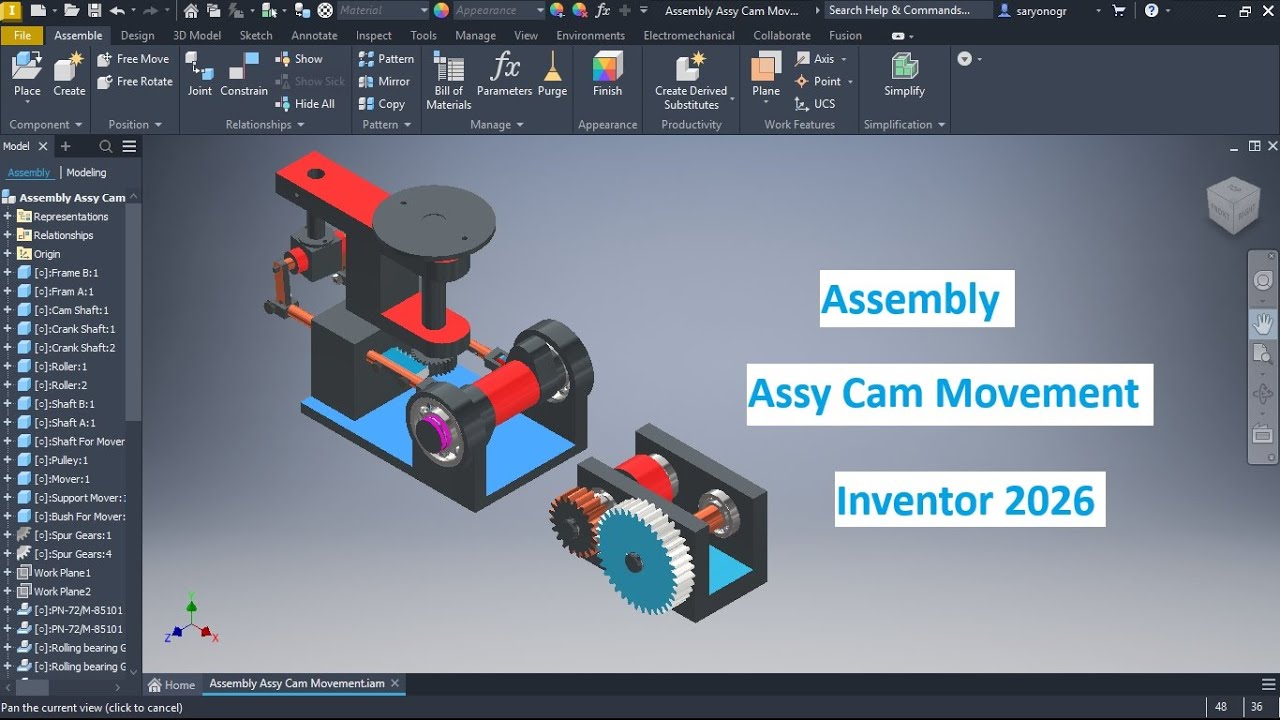Viewport: 1280px width, 720px height.
Task: Open the Appearance dropdown
Action: pos(499,11)
